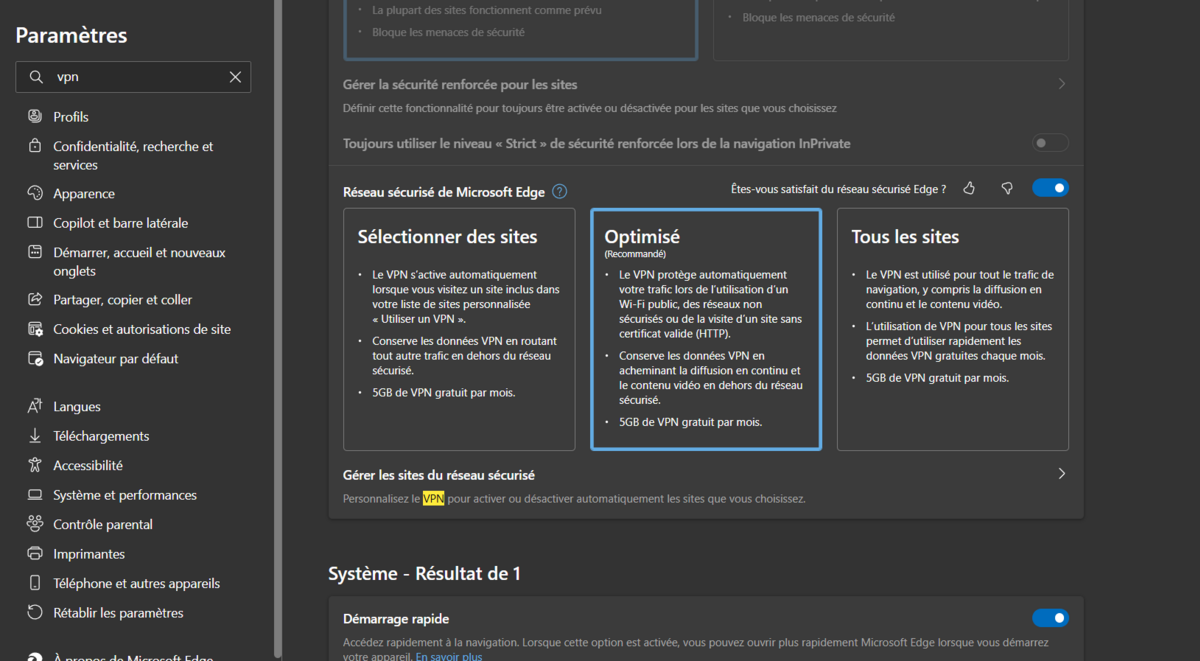Open À propos de Microsoft Edge
This screenshot has width=1200, height=661.
coord(133,656)
